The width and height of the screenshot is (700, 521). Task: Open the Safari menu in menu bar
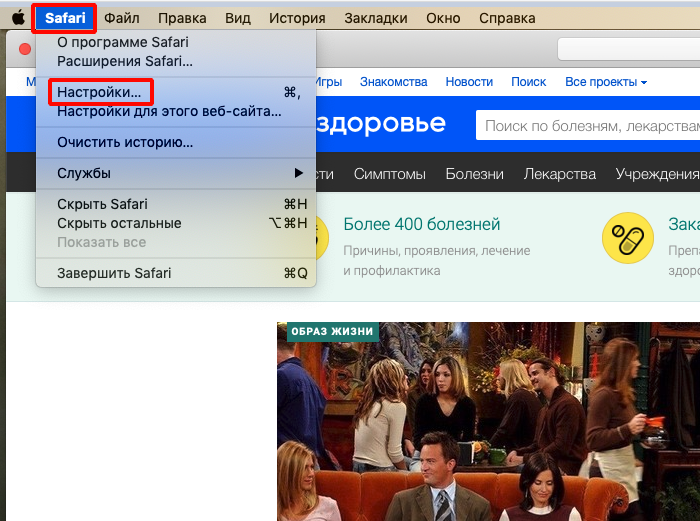[65, 18]
